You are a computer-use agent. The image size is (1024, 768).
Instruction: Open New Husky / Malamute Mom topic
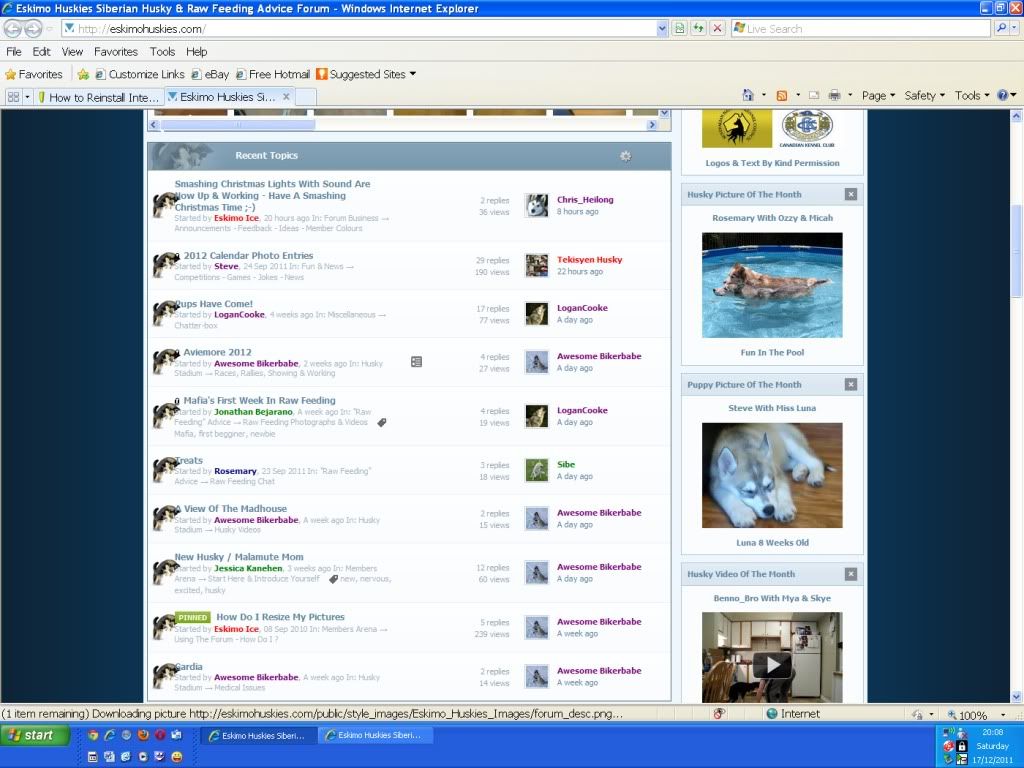[239, 557]
